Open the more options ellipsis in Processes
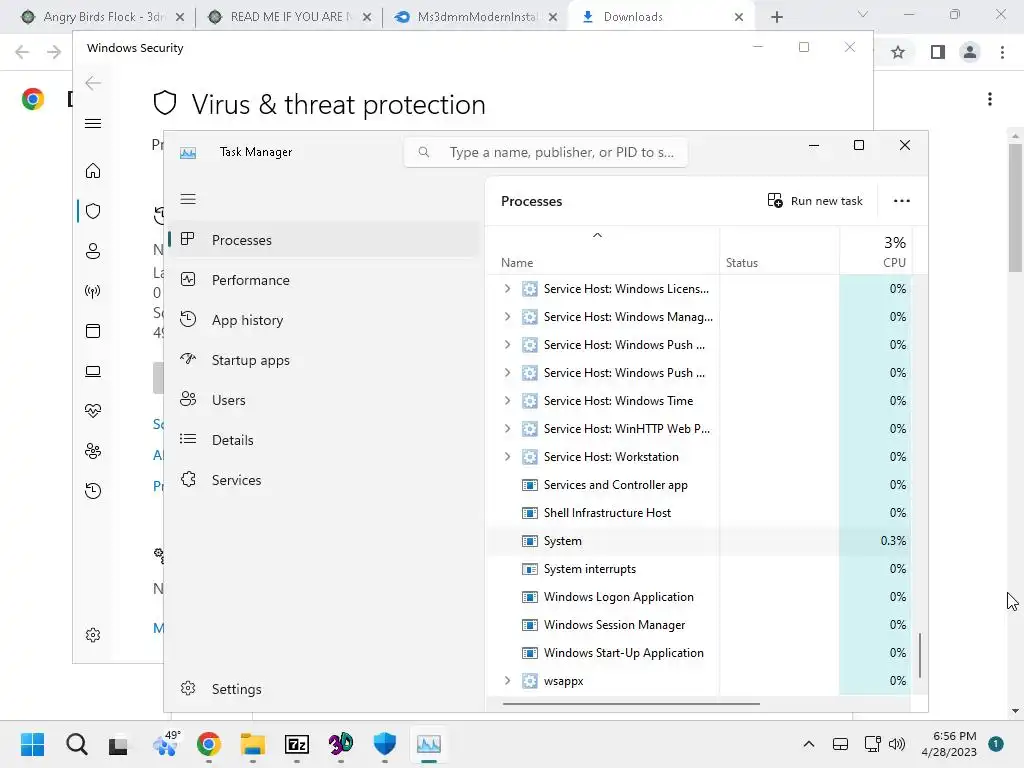Image resolution: width=1024 pixels, height=768 pixels. pos(902,200)
